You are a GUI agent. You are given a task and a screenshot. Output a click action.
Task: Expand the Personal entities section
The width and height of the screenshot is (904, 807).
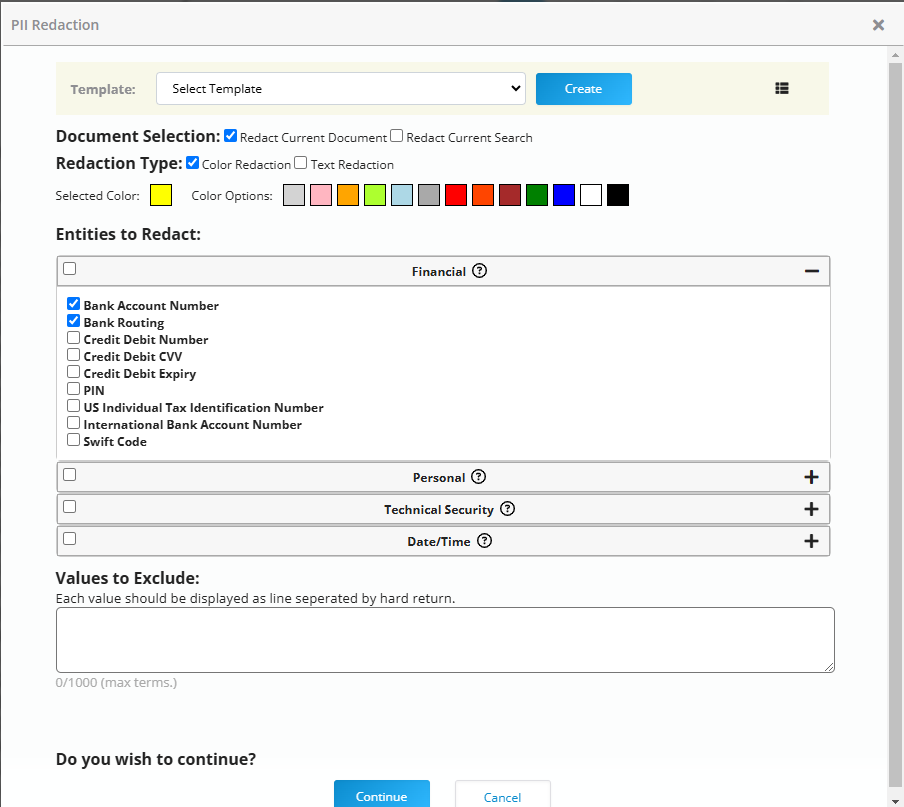[812, 477]
